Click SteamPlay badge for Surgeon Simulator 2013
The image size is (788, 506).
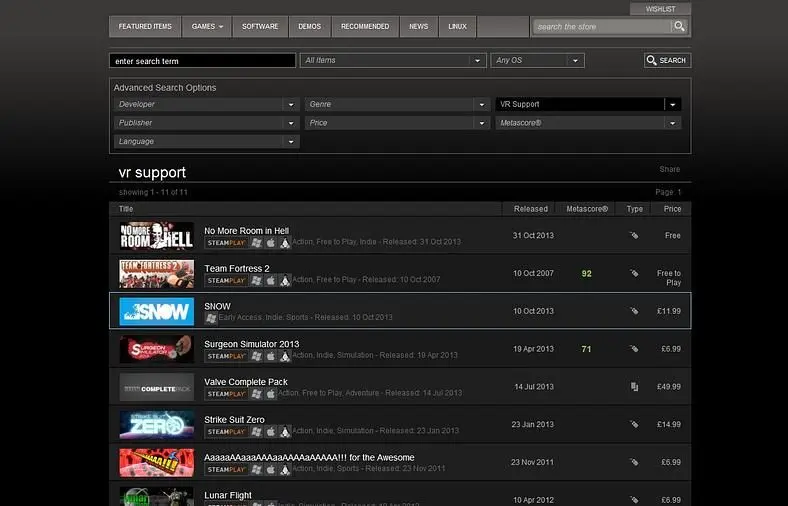pos(226,356)
